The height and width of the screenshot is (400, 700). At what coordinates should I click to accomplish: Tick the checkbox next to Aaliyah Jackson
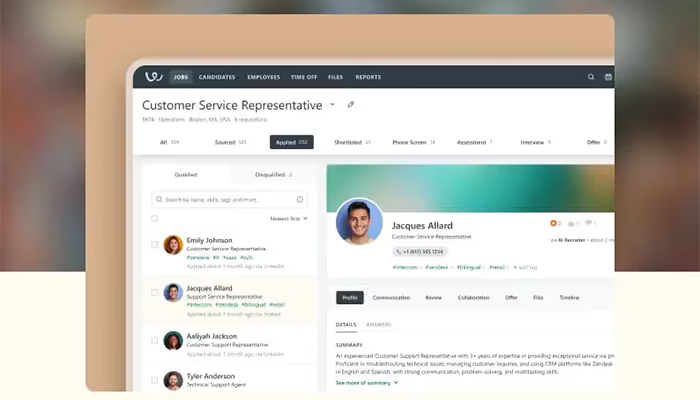pyautogui.click(x=154, y=341)
